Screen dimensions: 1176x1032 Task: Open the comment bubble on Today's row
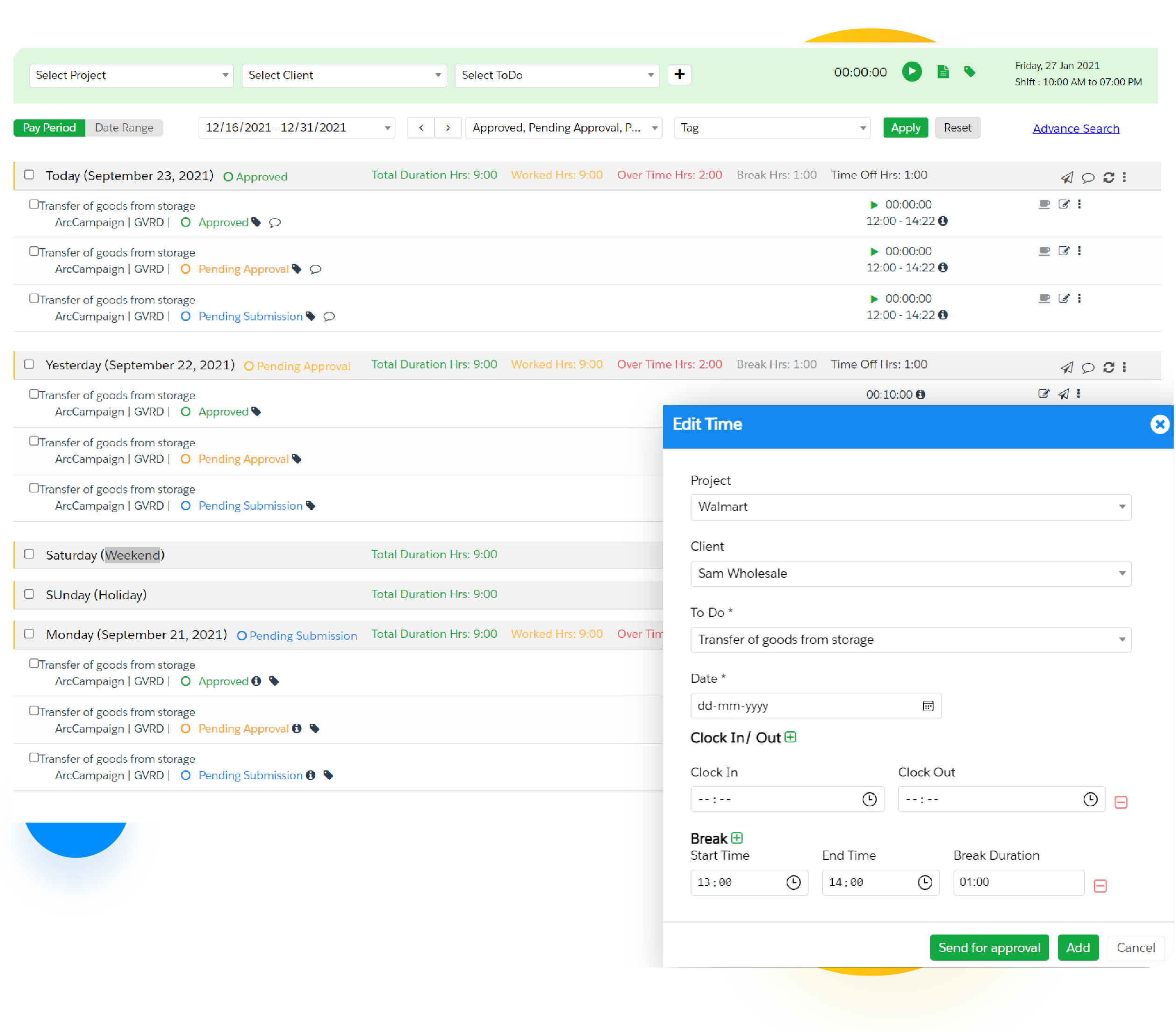click(x=1088, y=177)
